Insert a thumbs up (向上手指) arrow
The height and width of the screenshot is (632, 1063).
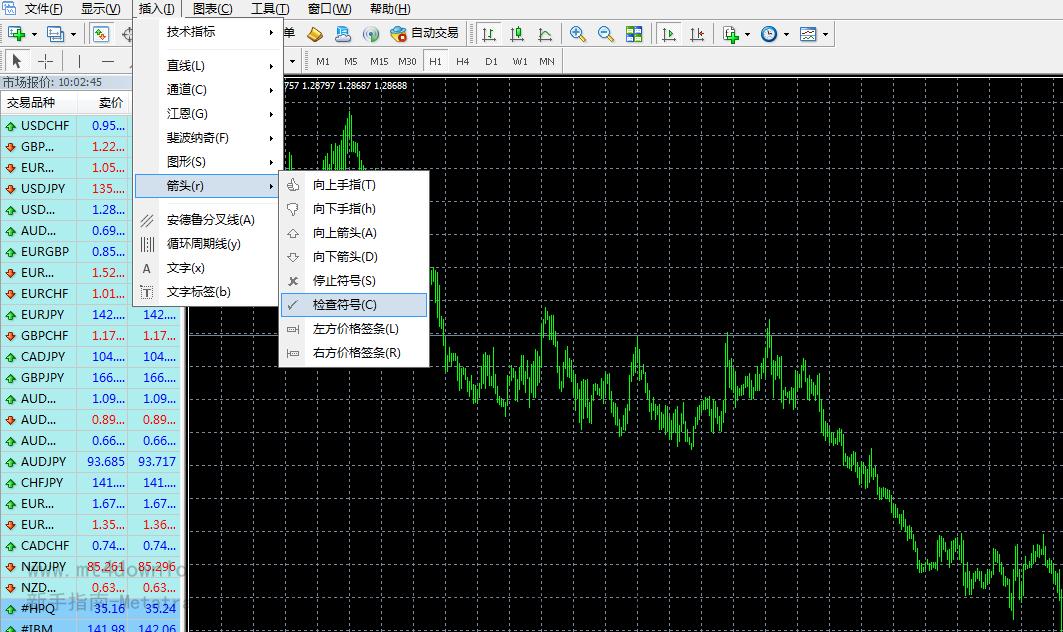coord(344,185)
